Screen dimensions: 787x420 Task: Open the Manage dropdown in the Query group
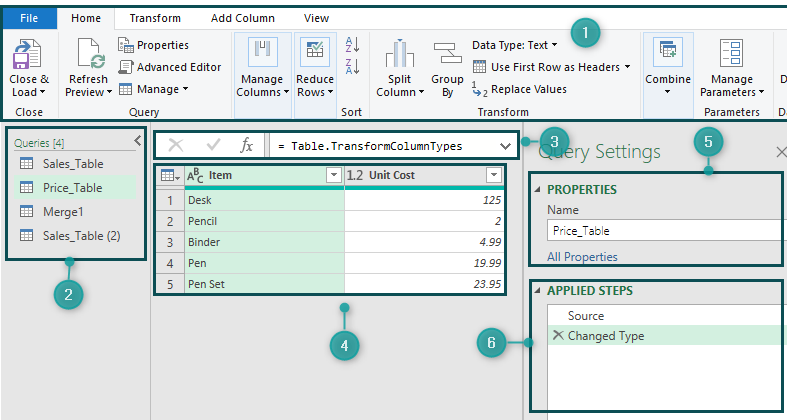pos(185,89)
